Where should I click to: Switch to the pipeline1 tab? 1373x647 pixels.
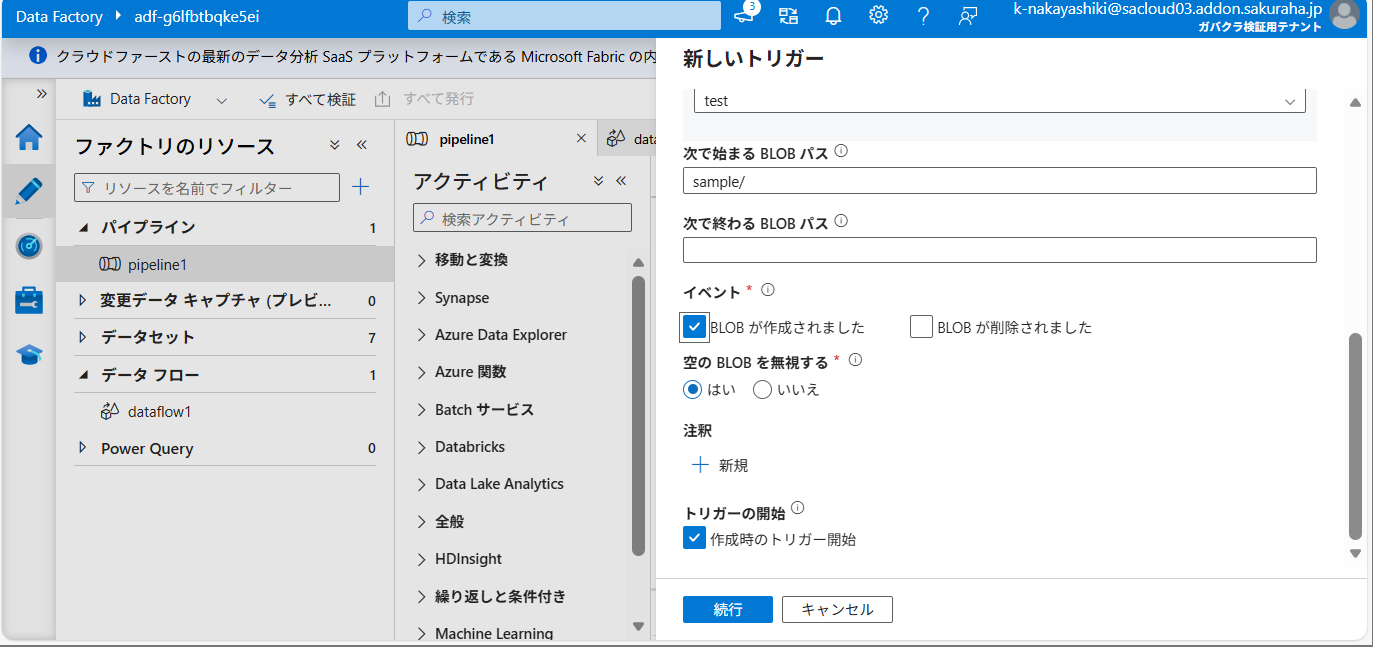pos(466,139)
